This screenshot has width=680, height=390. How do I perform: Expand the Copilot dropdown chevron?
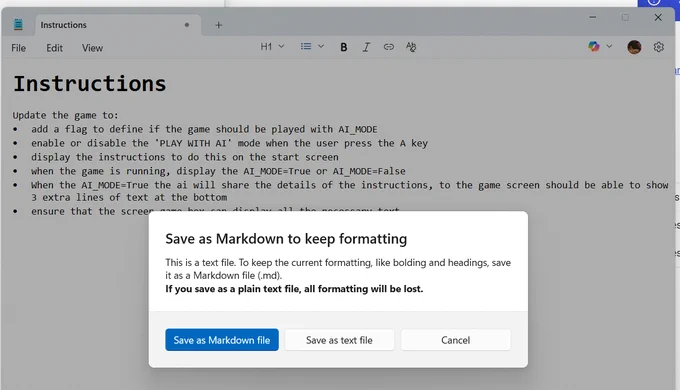609,46
